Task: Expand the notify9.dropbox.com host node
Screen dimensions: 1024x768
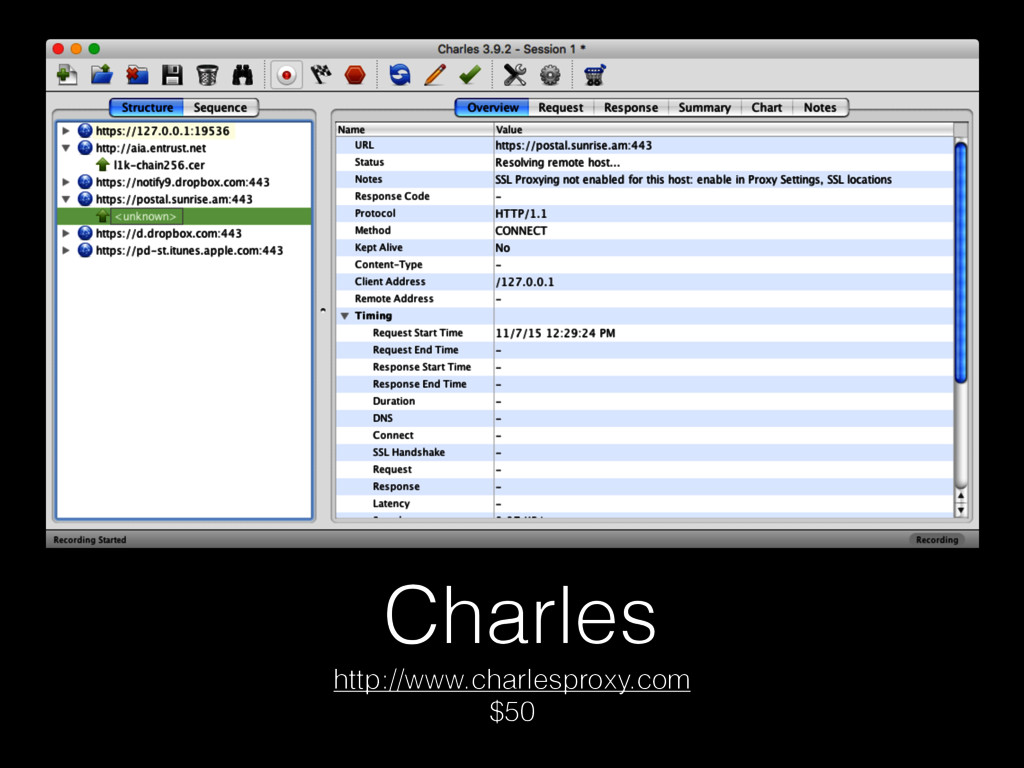Action: click(66, 182)
